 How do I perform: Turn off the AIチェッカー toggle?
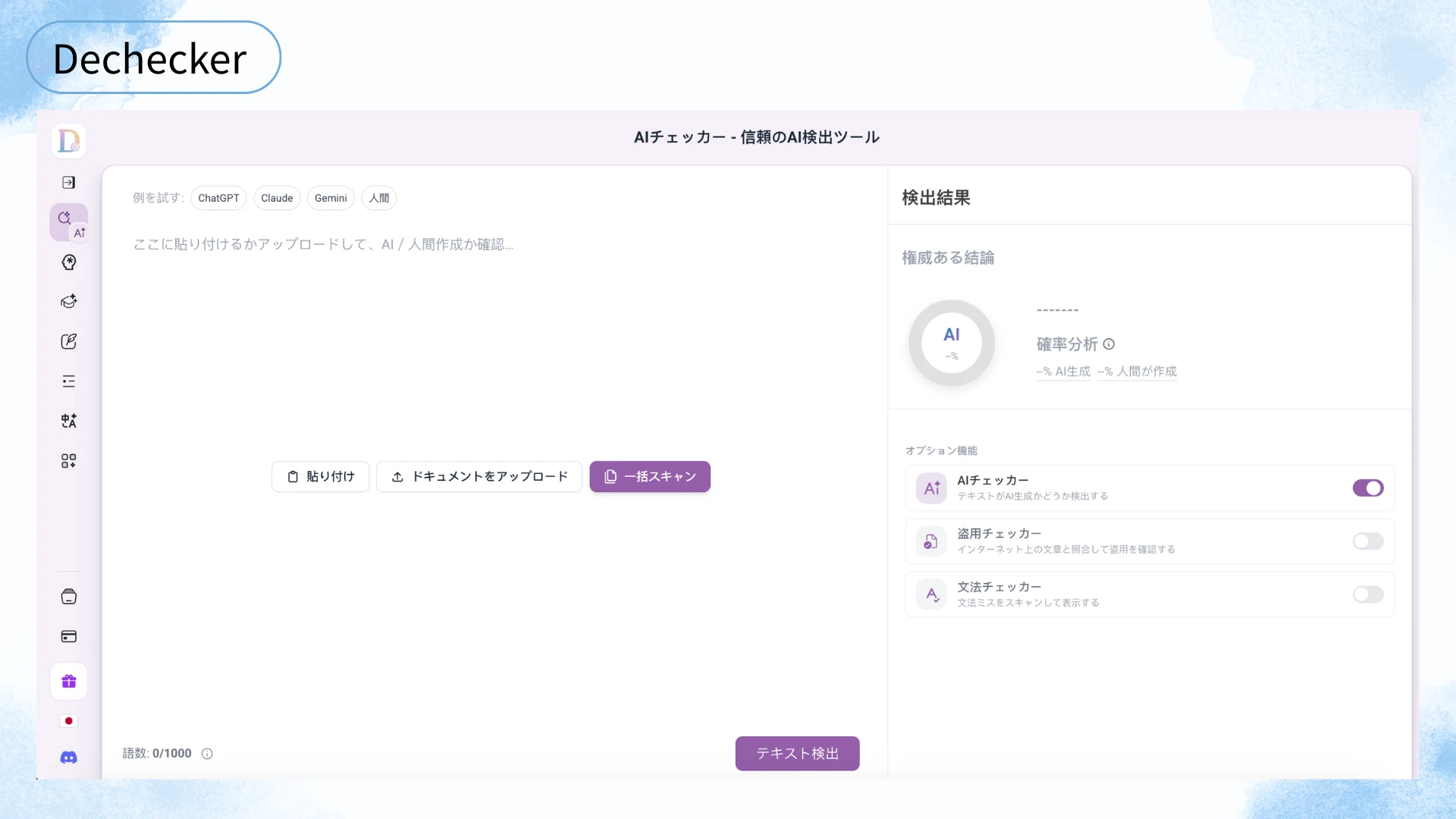1368,488
